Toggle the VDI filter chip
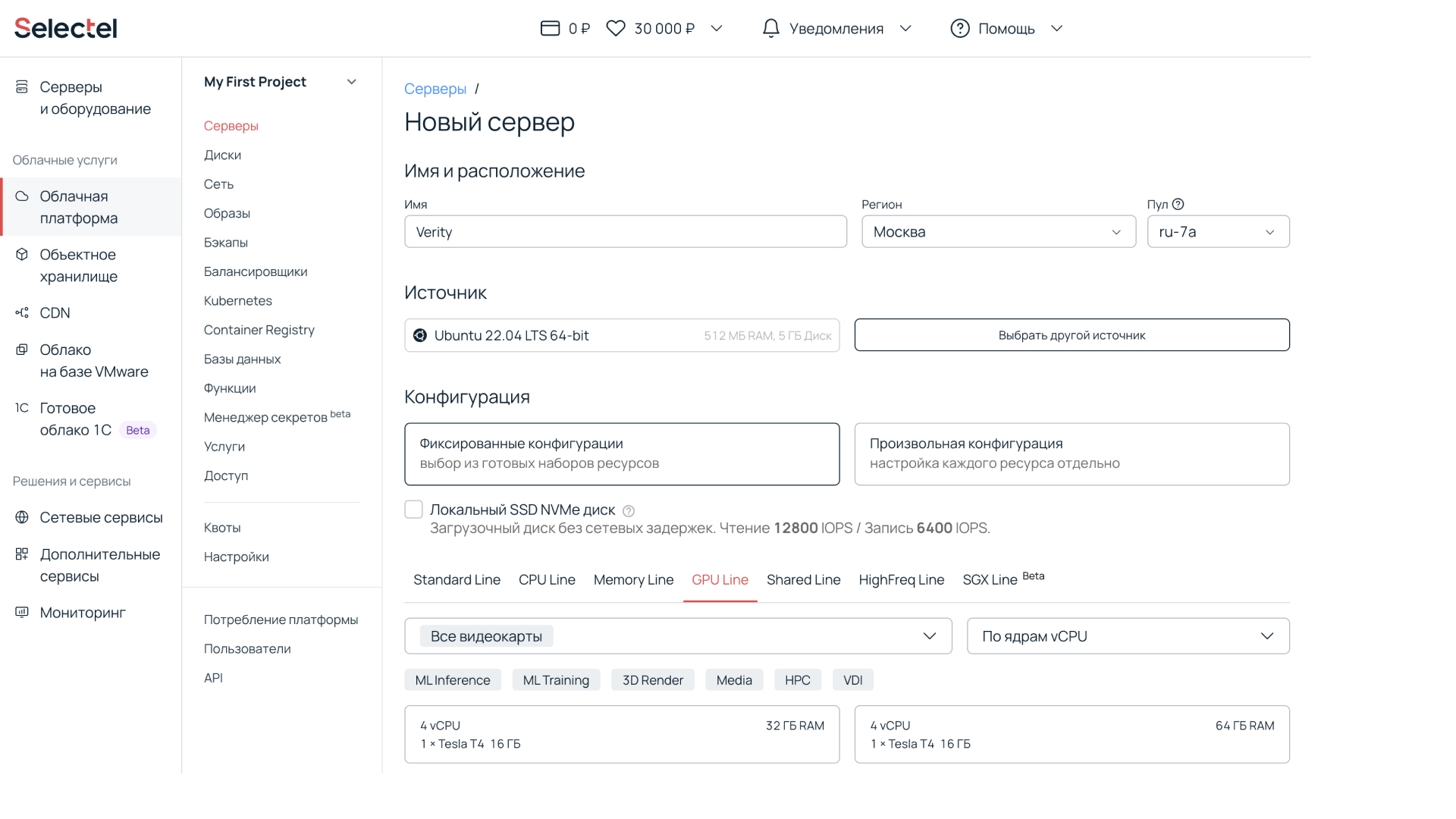The image size is (1456, 819). 853,680
